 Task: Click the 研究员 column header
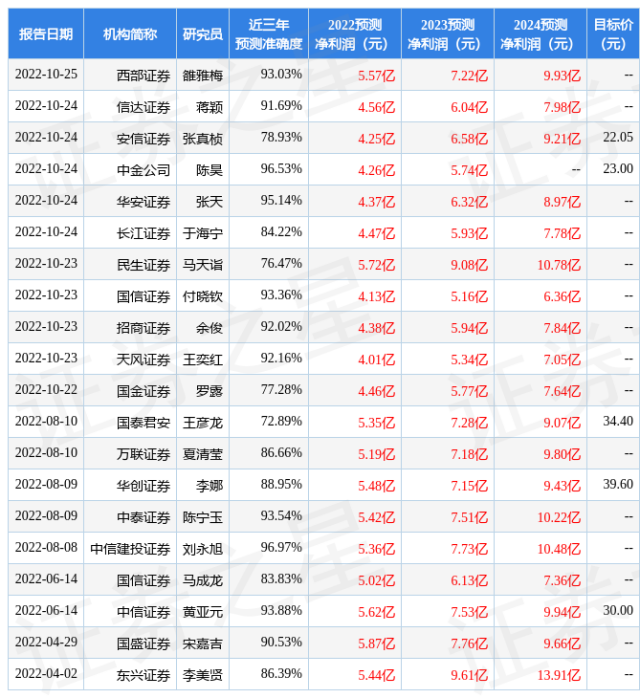(x=203, y=34)
